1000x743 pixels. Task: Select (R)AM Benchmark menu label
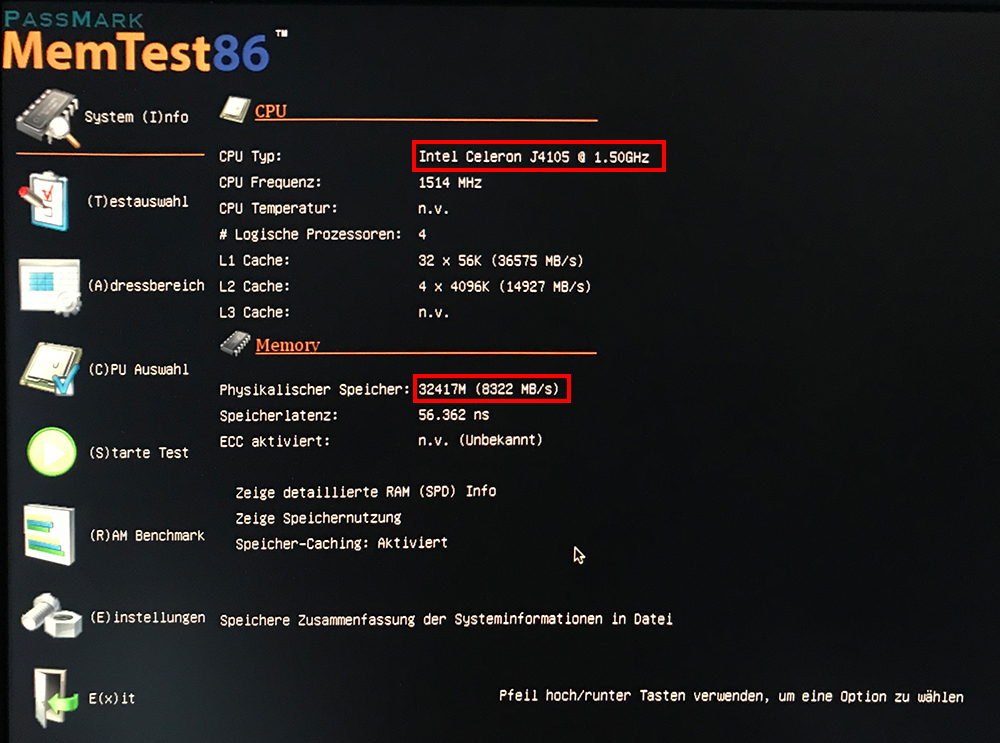[x=147, y=535]
